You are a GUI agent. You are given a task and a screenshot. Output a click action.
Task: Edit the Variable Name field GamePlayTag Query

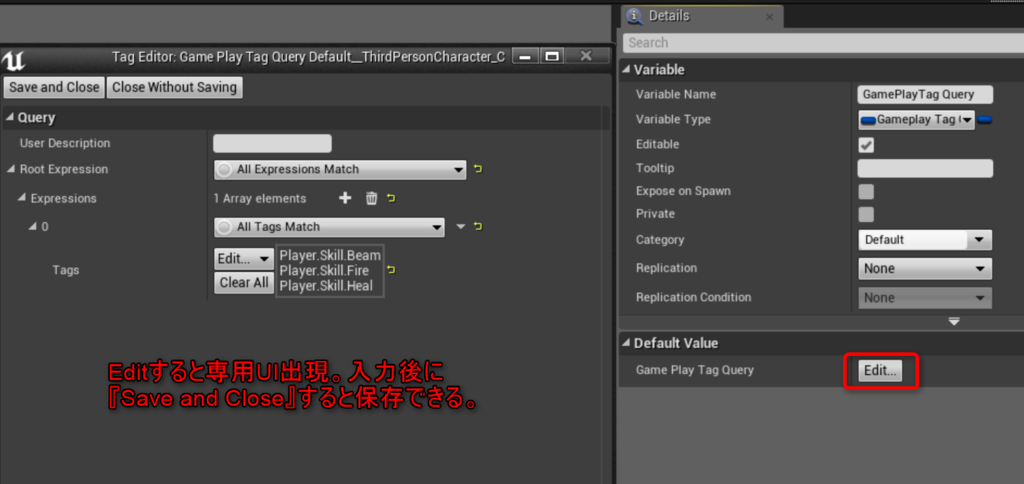click(x=925, y=95)
